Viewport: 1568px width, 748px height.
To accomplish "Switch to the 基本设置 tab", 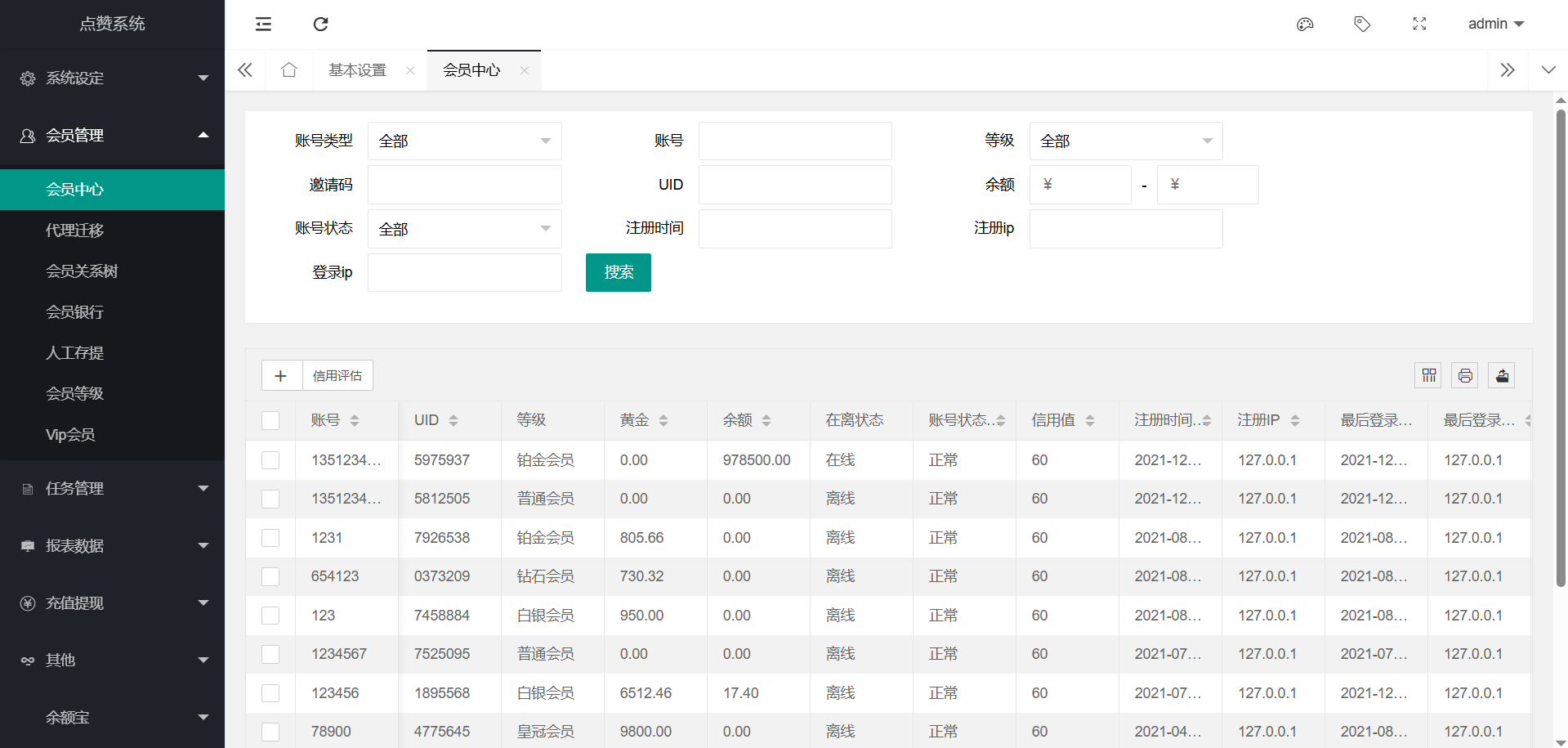I will [358, 70].
